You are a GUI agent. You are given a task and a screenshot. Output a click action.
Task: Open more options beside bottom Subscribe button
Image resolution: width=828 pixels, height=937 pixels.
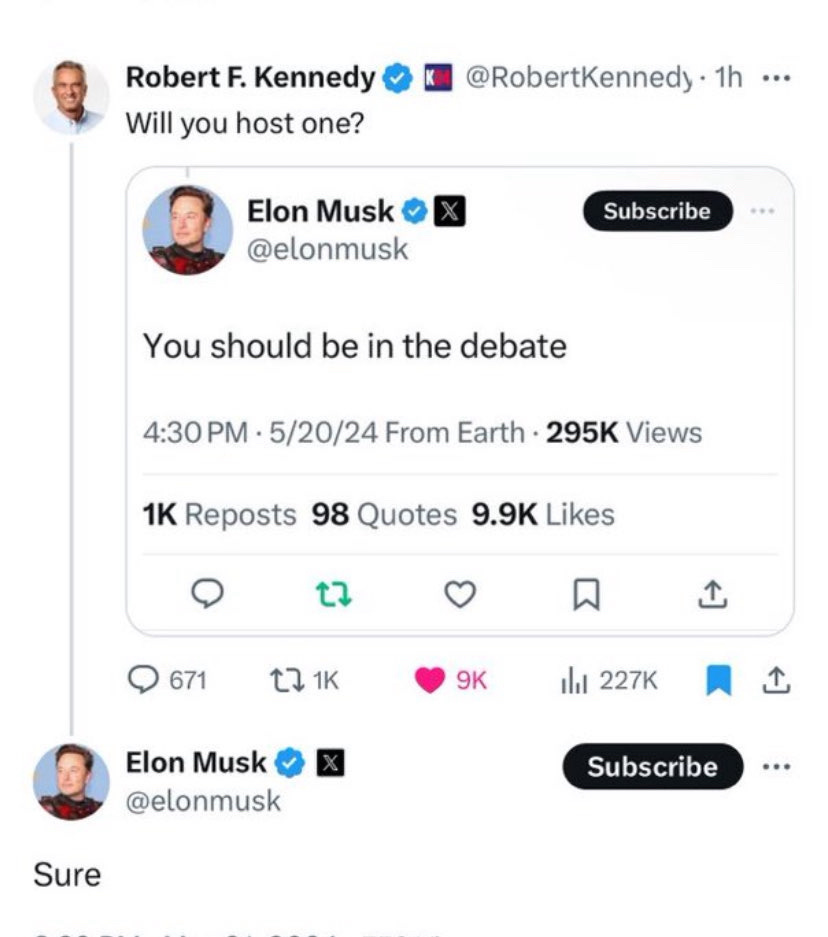click(x=776, y=767)
